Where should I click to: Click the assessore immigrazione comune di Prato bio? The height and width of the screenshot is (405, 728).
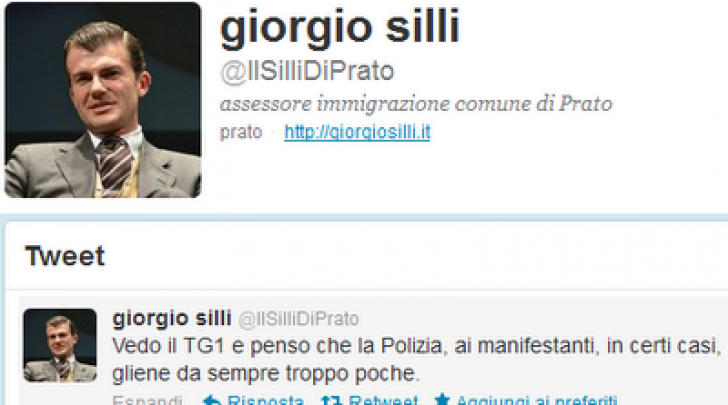point(416,104)
